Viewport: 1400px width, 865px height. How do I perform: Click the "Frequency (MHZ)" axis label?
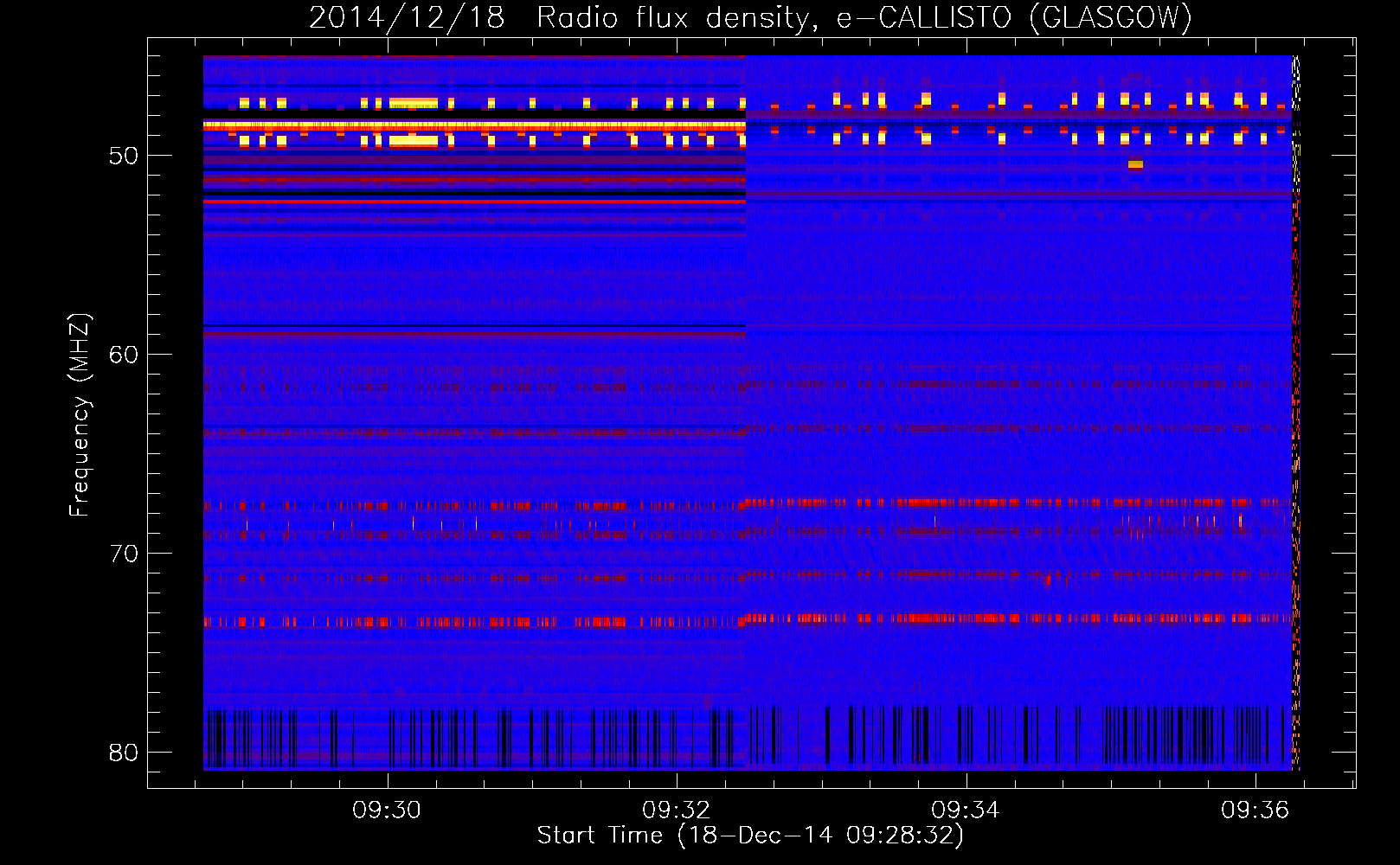coord(80,415)
